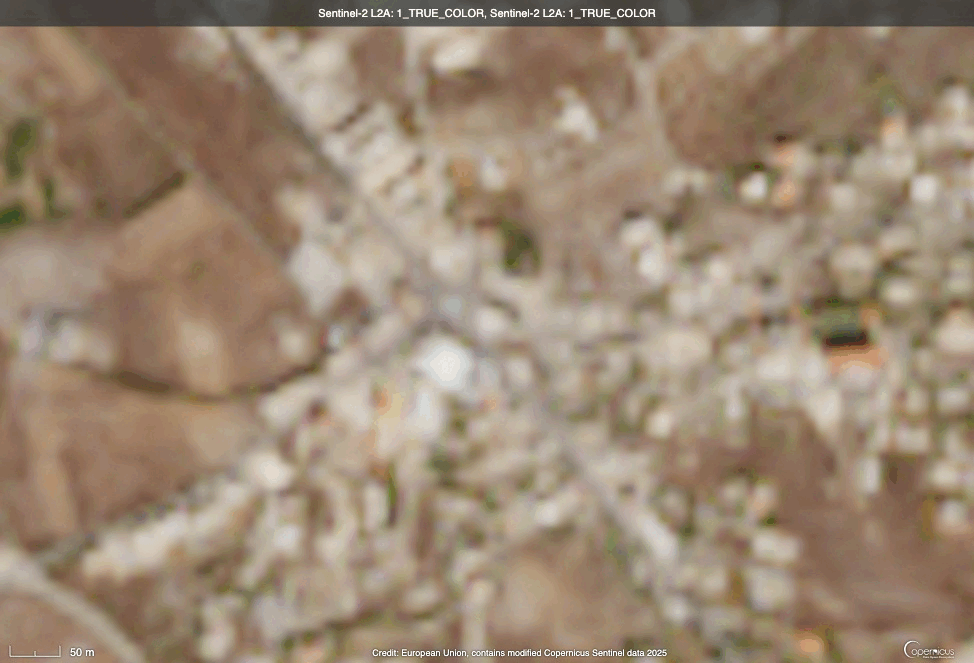The width and height of the screenshot is (974, 663).
Task: Click the 50 m scale bar label
Action: (x=82, y=652)
